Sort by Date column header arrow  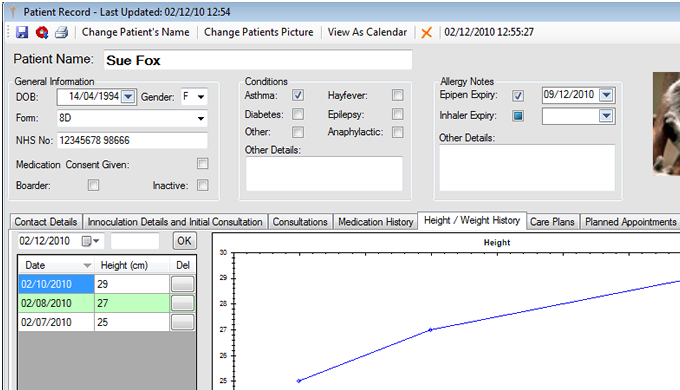click(x=87, y=265)
